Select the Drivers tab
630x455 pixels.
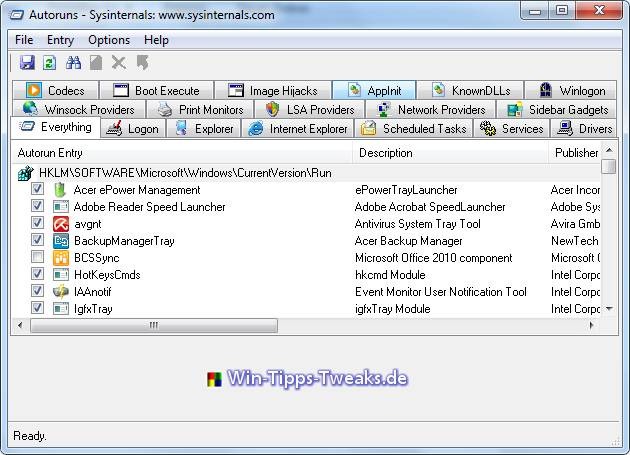click(x=583, y=129)
